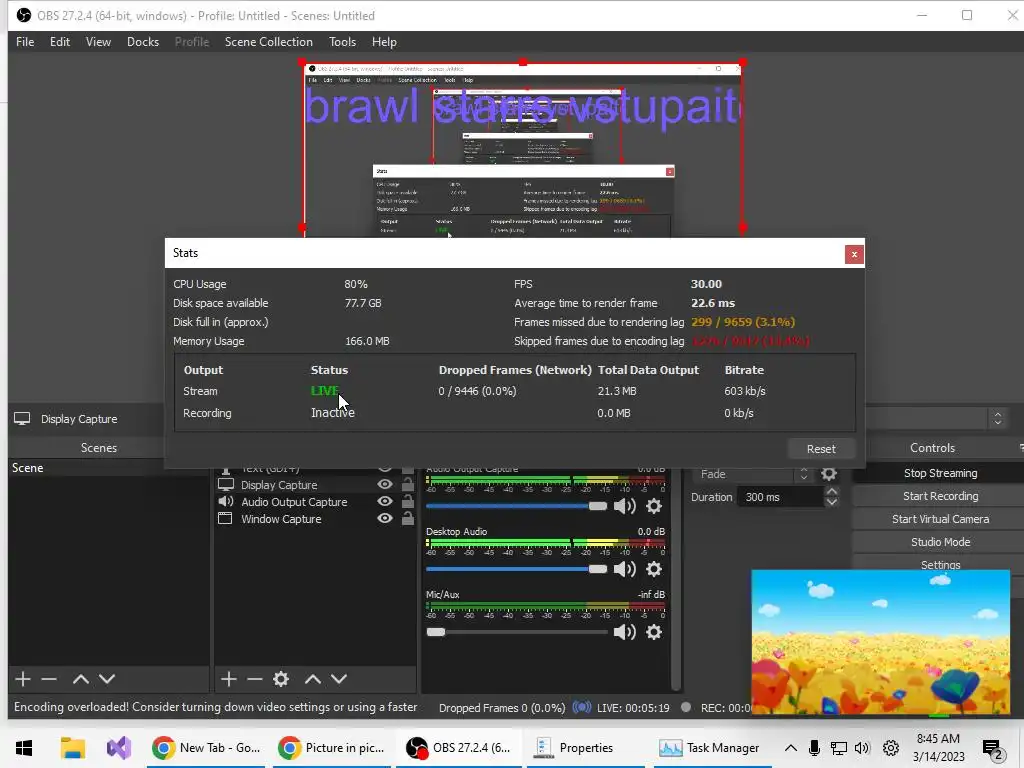
Task: Hide the Display Capture source
Action: coord(385,485)
